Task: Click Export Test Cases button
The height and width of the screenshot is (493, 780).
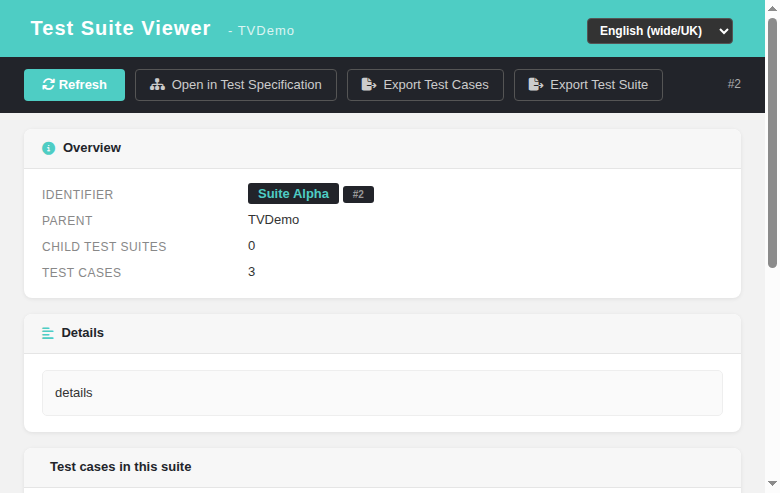Action: [425, 85]
